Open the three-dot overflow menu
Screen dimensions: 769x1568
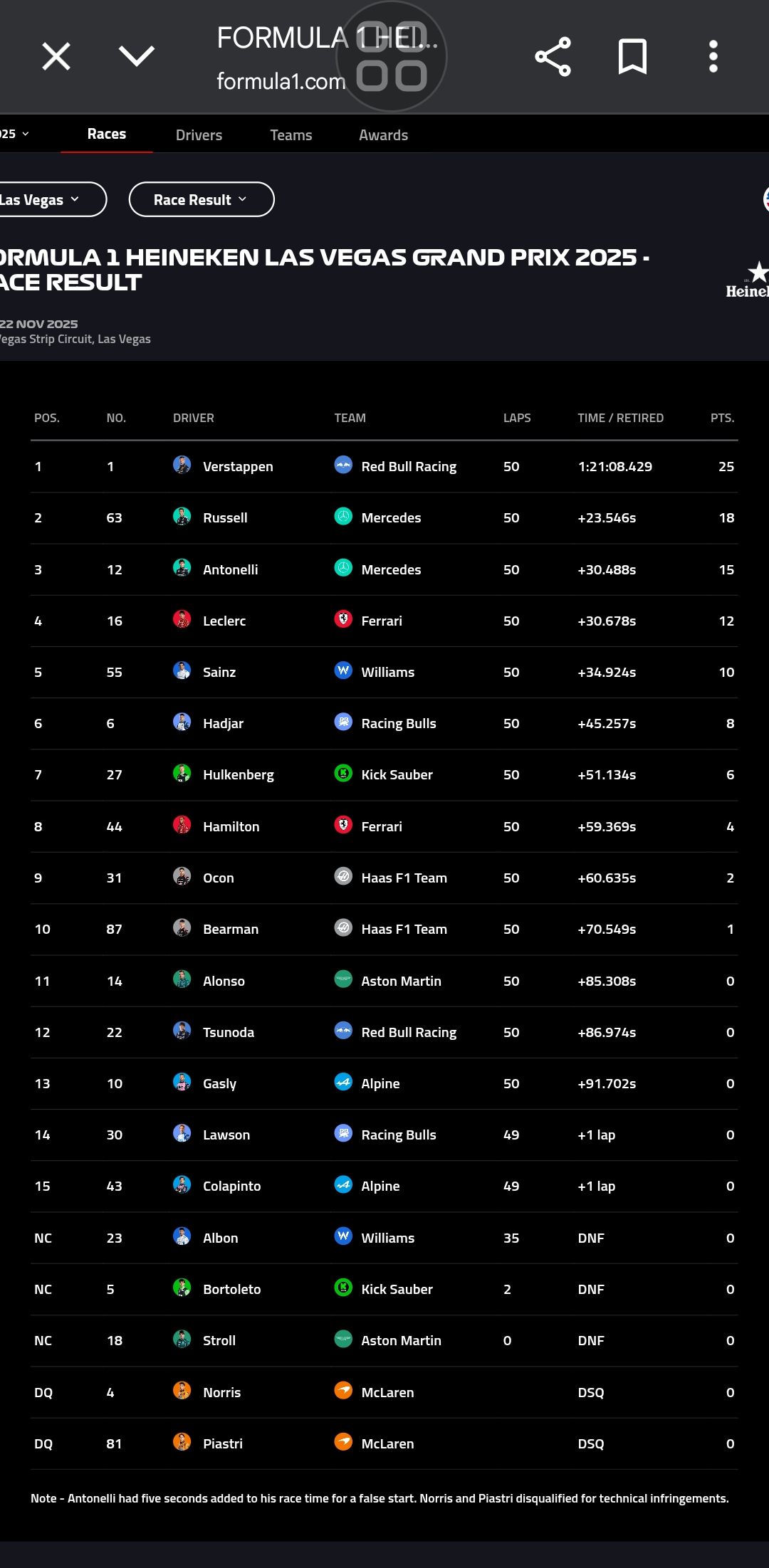713,57
